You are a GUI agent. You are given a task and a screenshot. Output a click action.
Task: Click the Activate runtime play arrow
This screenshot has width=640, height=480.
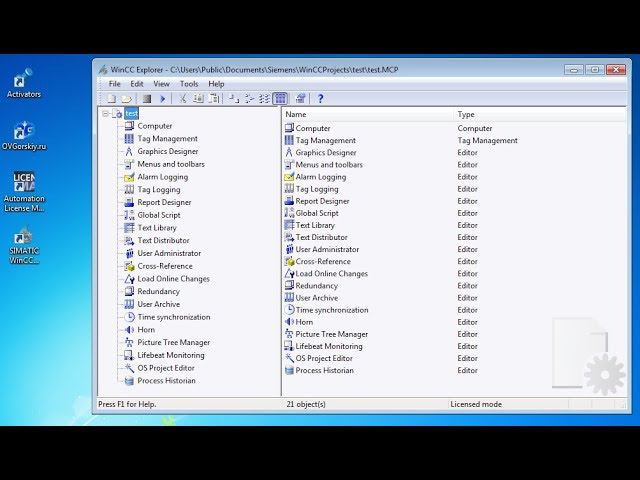click(162, 98)
